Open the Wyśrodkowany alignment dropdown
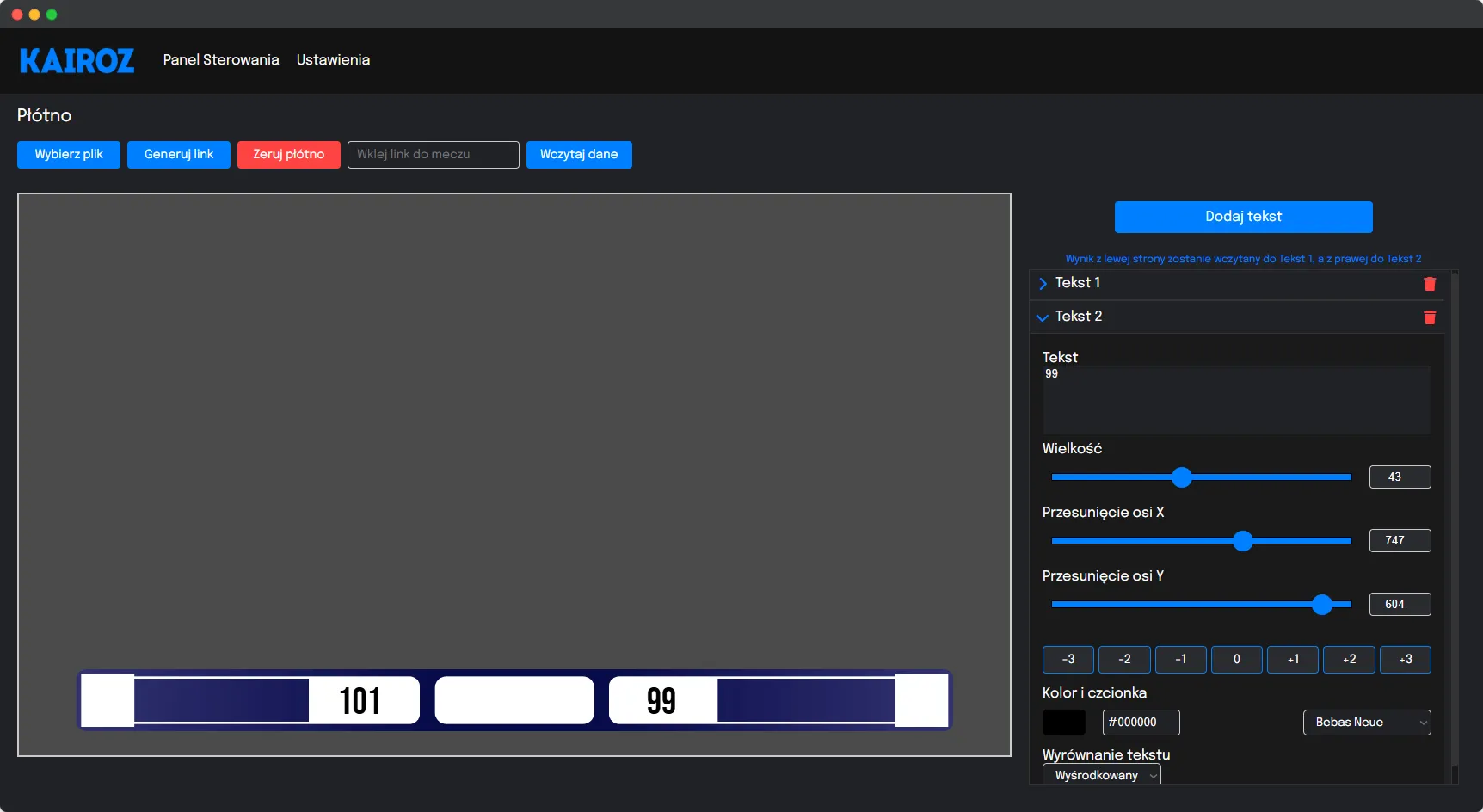Image resolution: width=1483 pixels, height=812 pixels. tap(1101, 775)
